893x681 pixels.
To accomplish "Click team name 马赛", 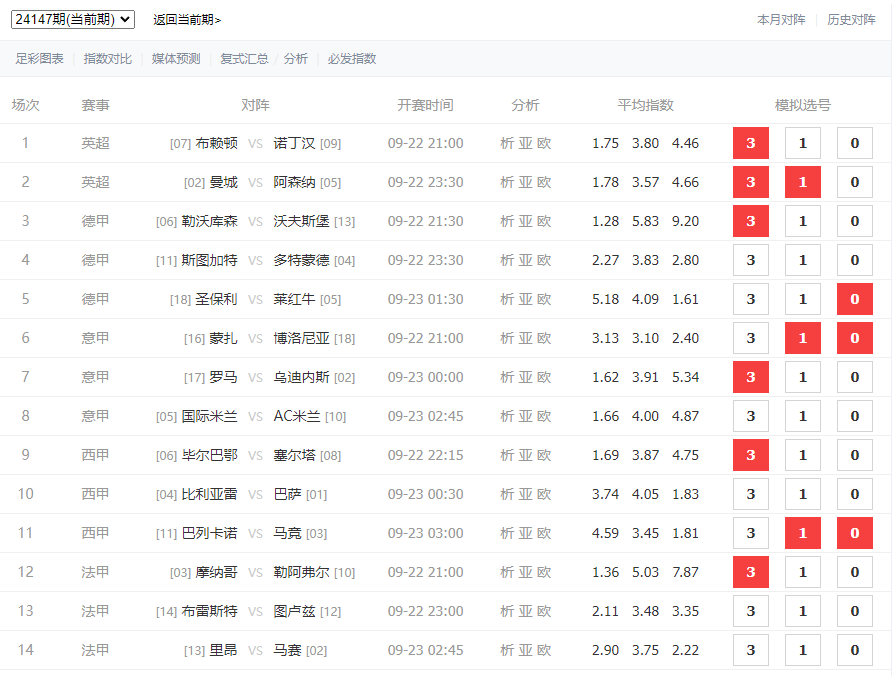I will (287, 650).
